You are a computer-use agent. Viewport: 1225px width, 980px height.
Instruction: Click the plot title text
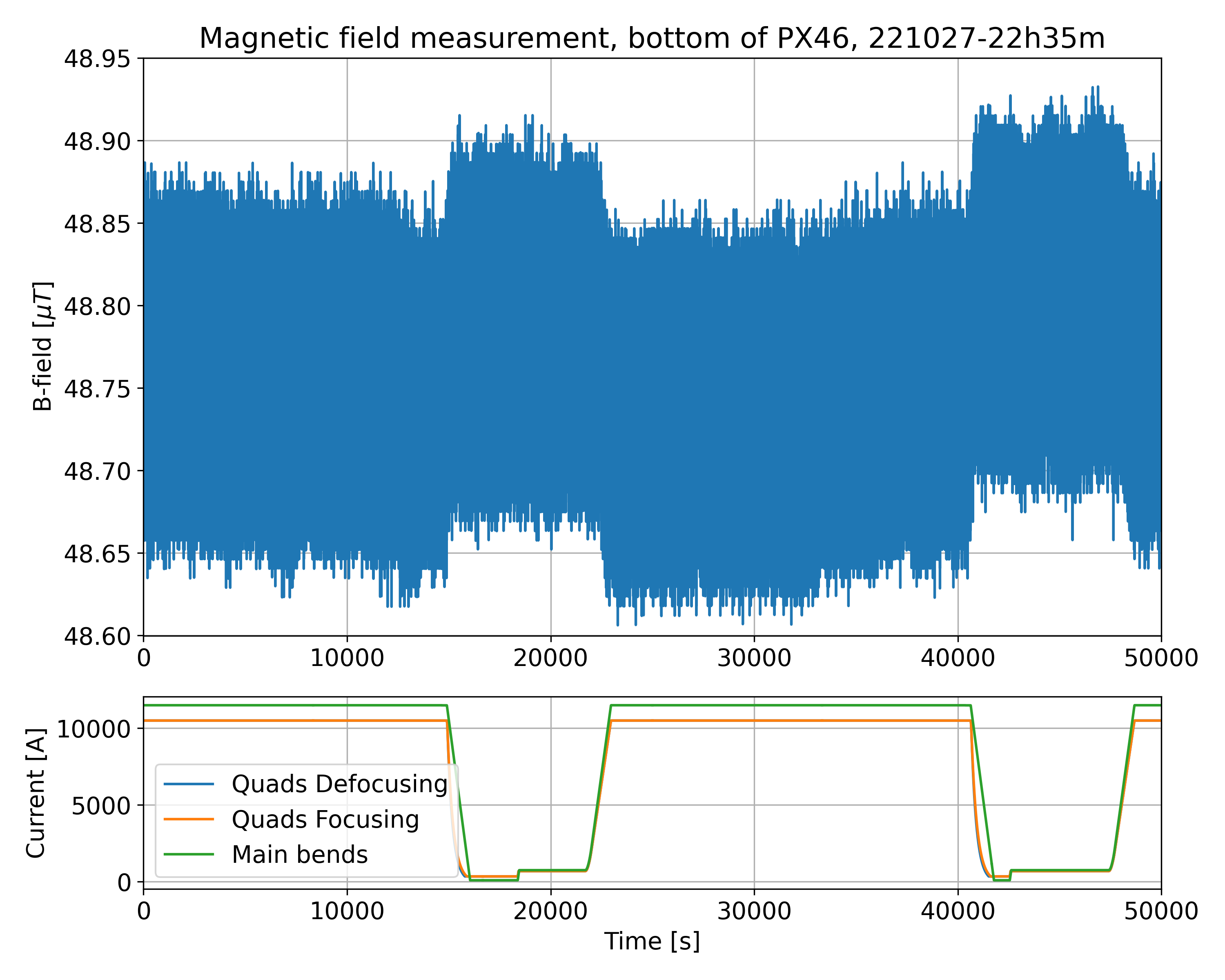click(652, 39)
